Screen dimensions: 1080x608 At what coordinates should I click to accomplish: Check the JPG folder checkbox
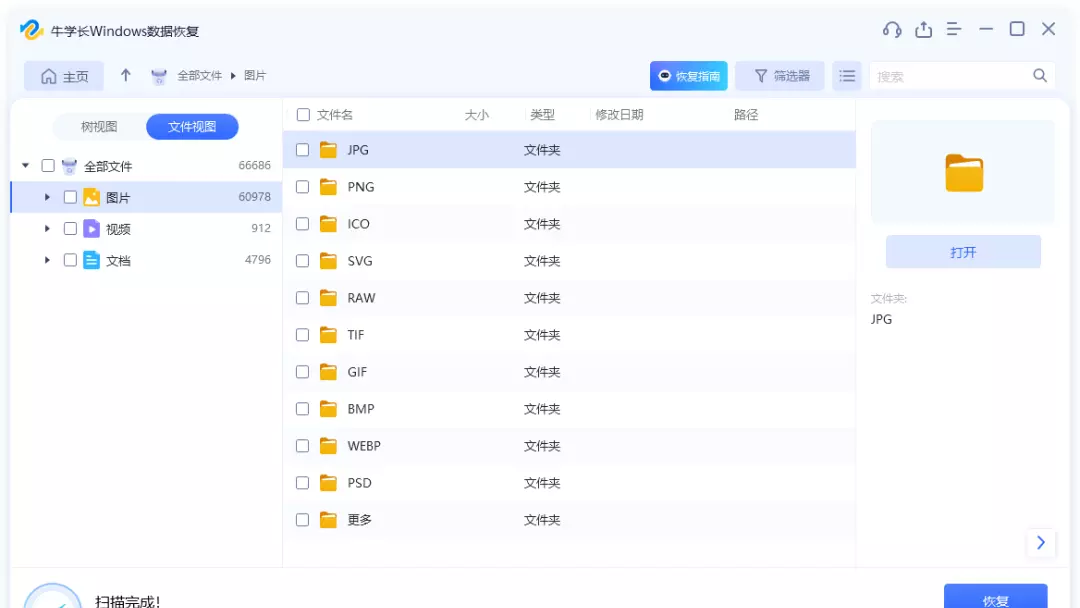pos(302,149)
